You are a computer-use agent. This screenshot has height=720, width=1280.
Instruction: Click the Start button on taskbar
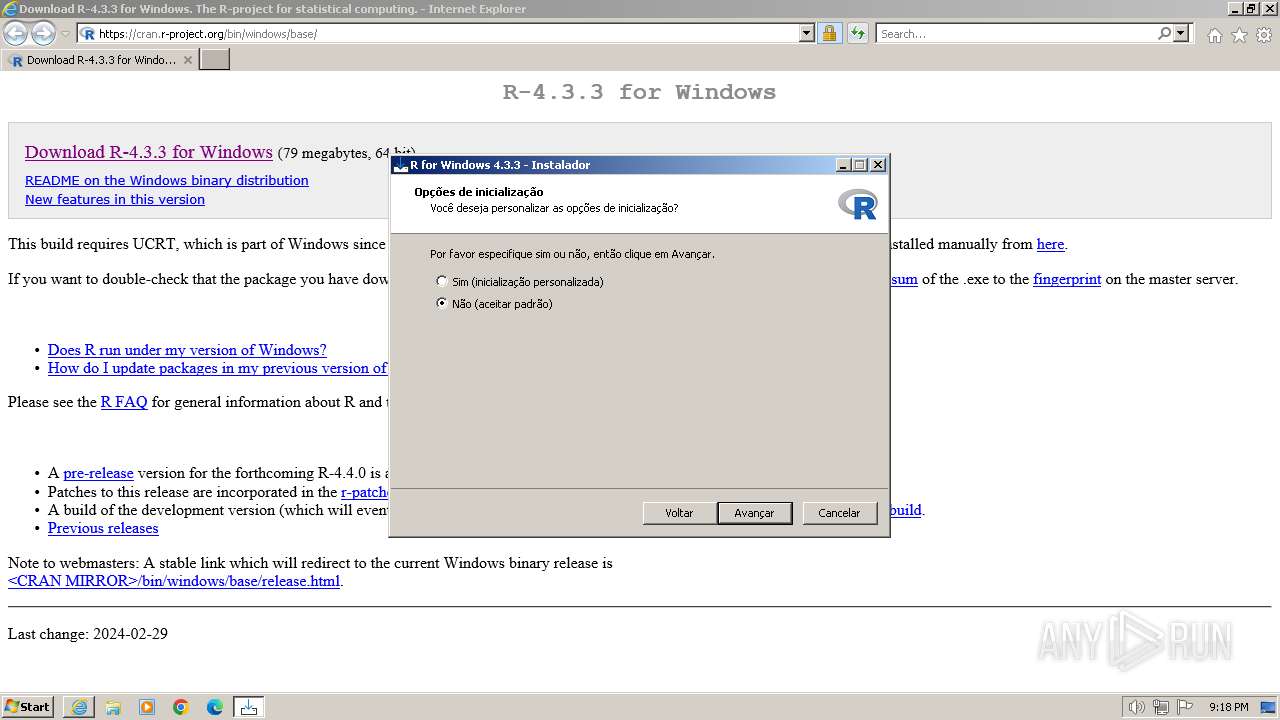pyautogui.click(x=27, y=707)
